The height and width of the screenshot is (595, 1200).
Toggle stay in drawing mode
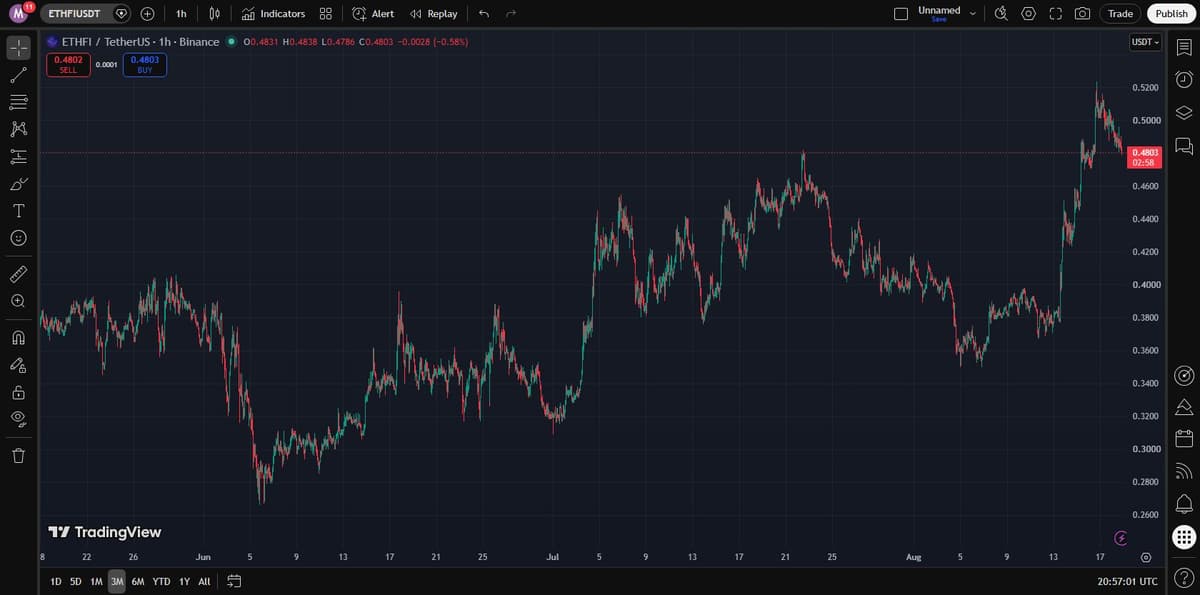pyautogui.click(x=18, y=365)
